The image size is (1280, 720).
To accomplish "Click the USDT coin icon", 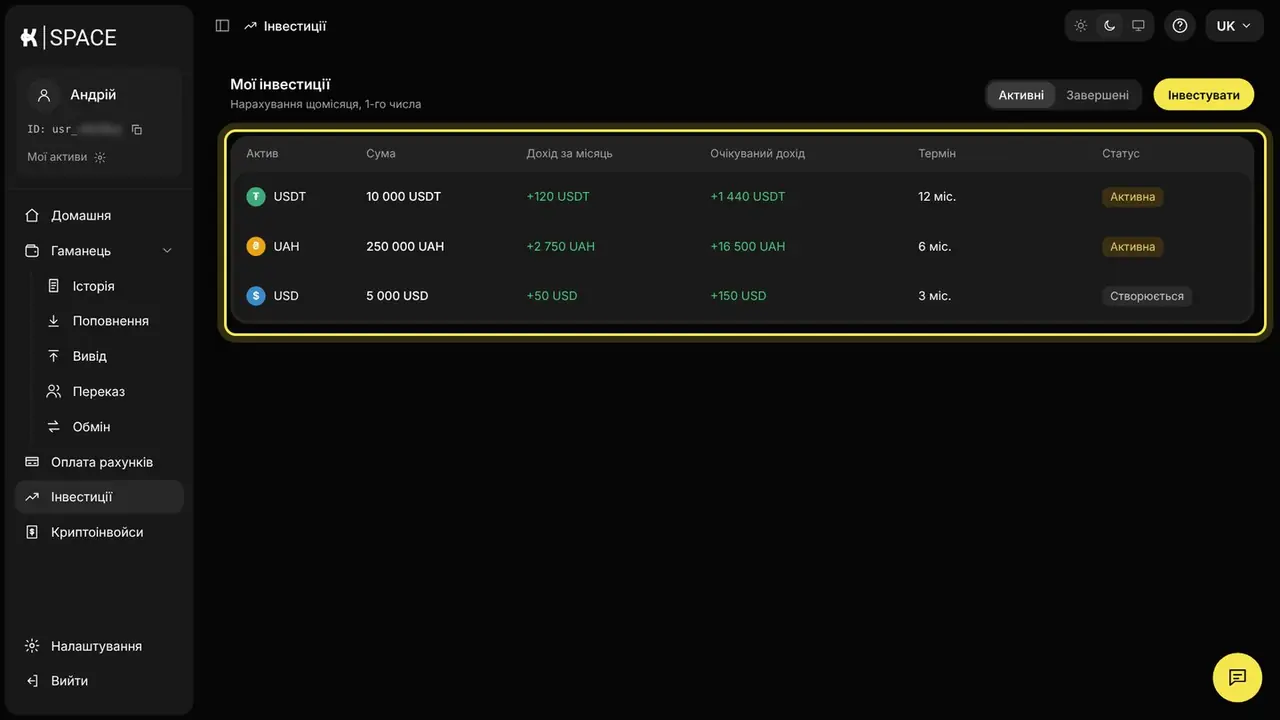I will click(256, 197).
